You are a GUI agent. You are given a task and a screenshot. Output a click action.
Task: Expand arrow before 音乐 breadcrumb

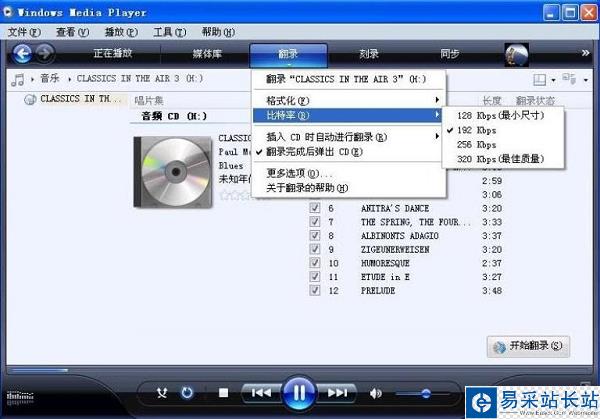33,79
